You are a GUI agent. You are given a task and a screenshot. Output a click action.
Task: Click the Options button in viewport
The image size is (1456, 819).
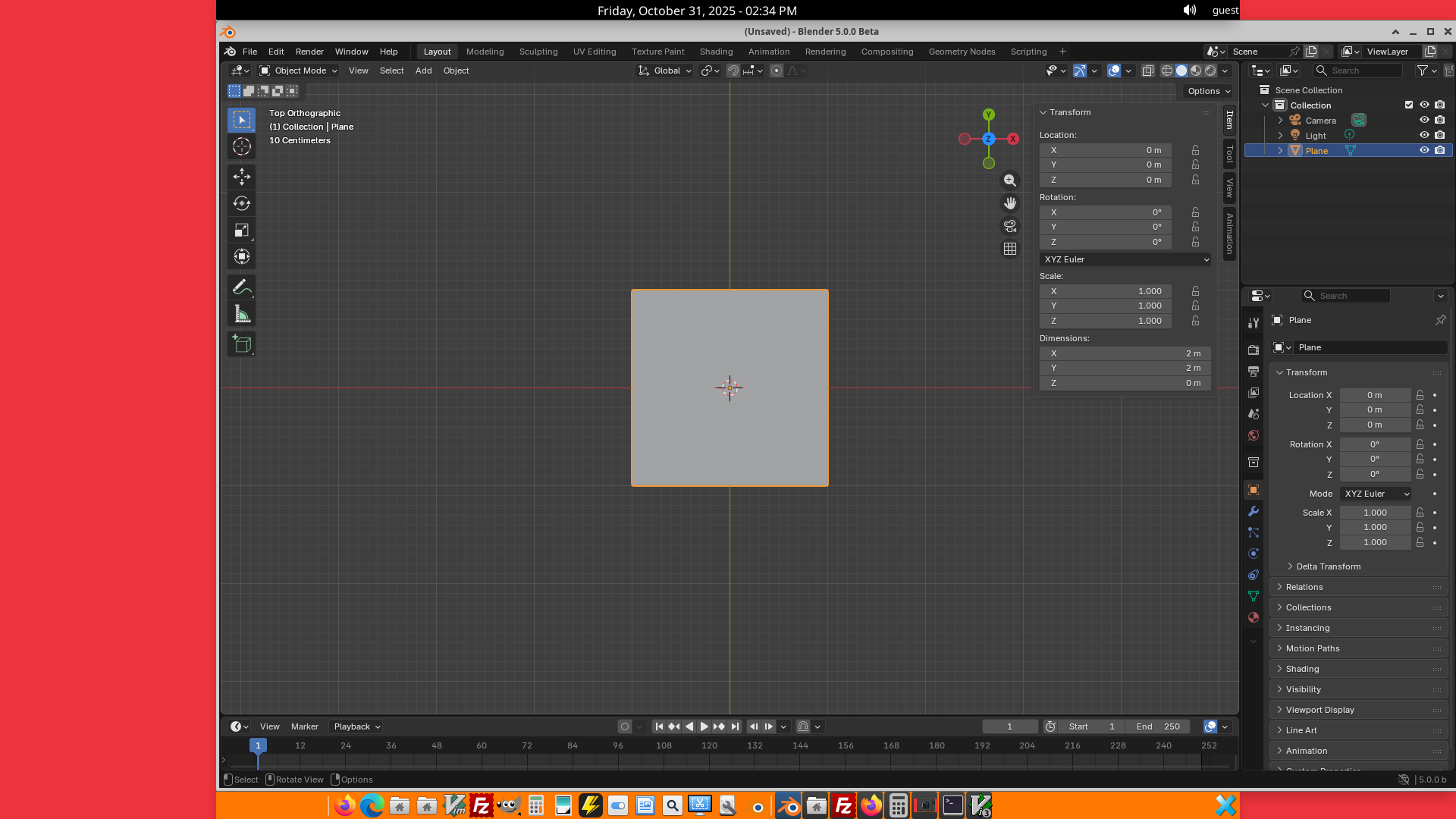point(1209,91)
